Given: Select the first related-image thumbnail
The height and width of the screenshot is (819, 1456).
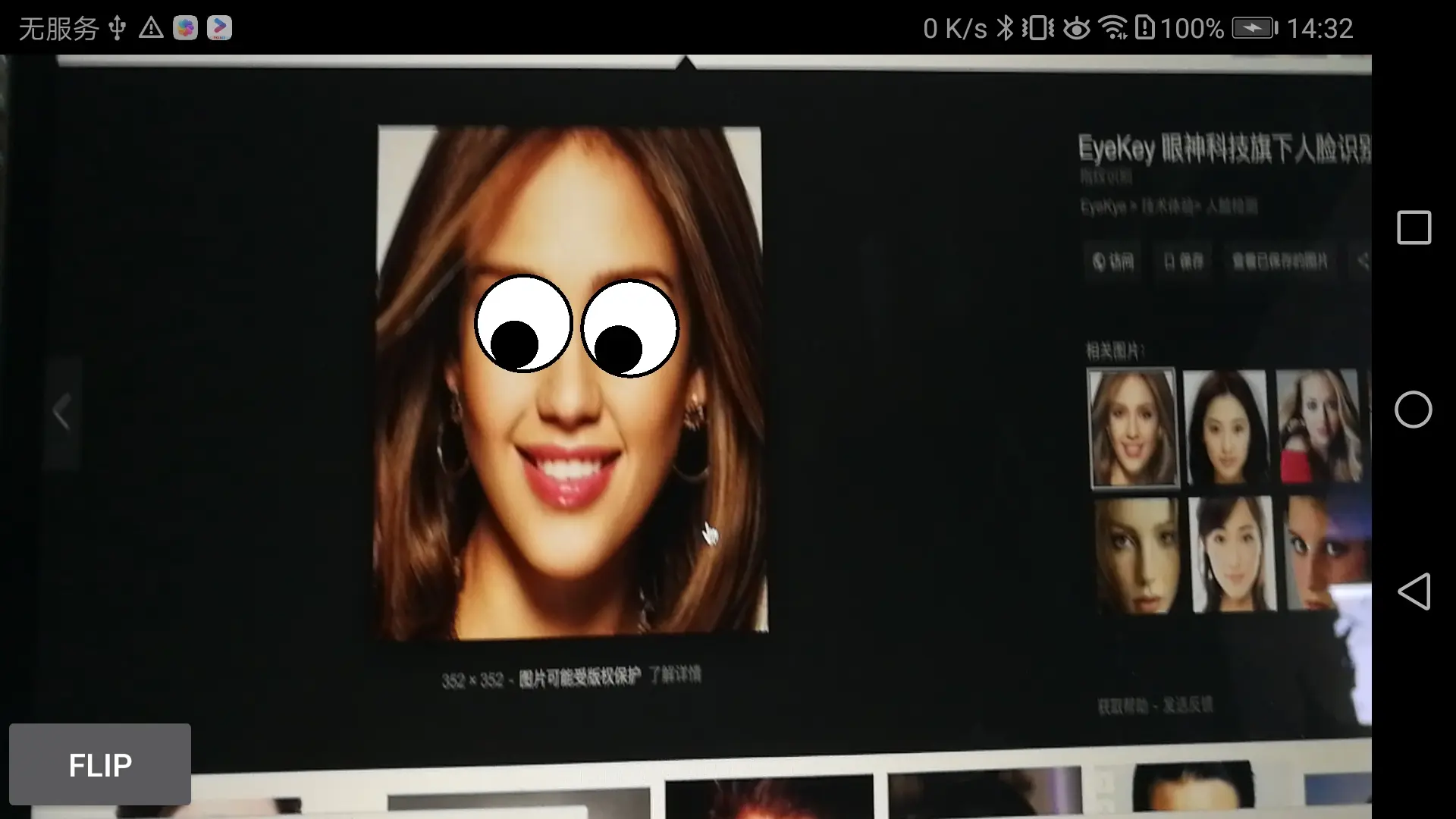Looking at the screenshot, I should click(1132, 428).
